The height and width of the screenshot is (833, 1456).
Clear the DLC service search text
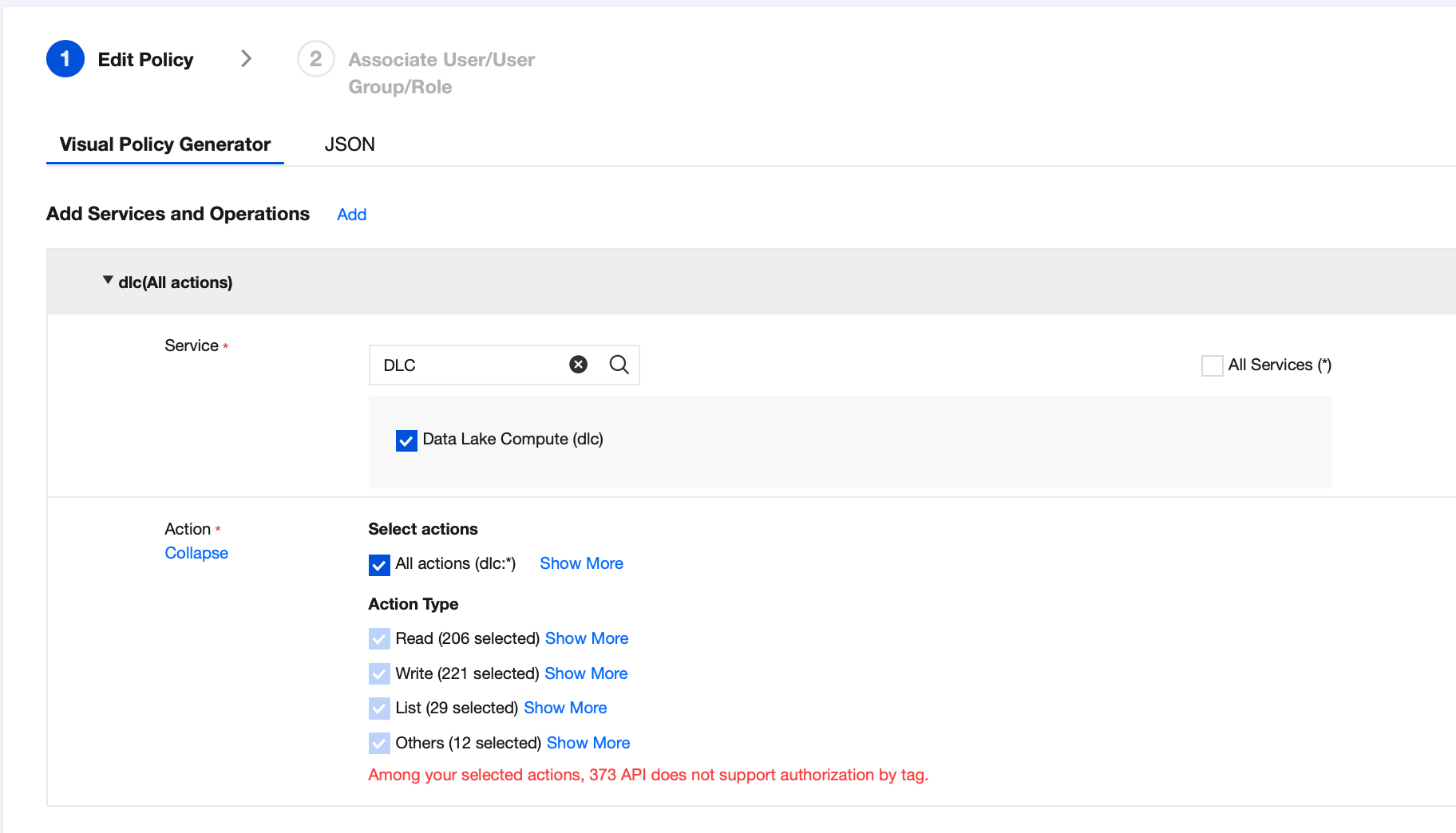pos(578,365)
